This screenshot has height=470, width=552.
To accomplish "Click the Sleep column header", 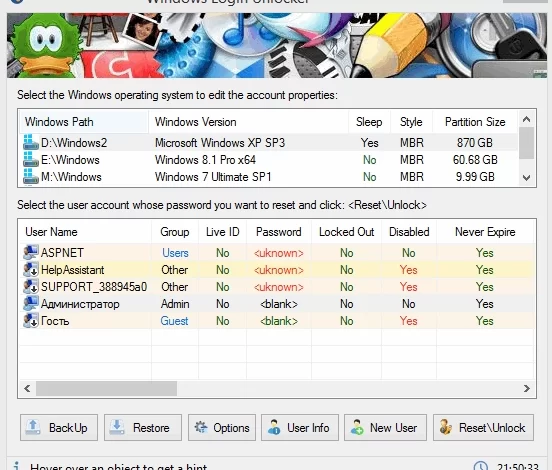I will tap(369, 122).
